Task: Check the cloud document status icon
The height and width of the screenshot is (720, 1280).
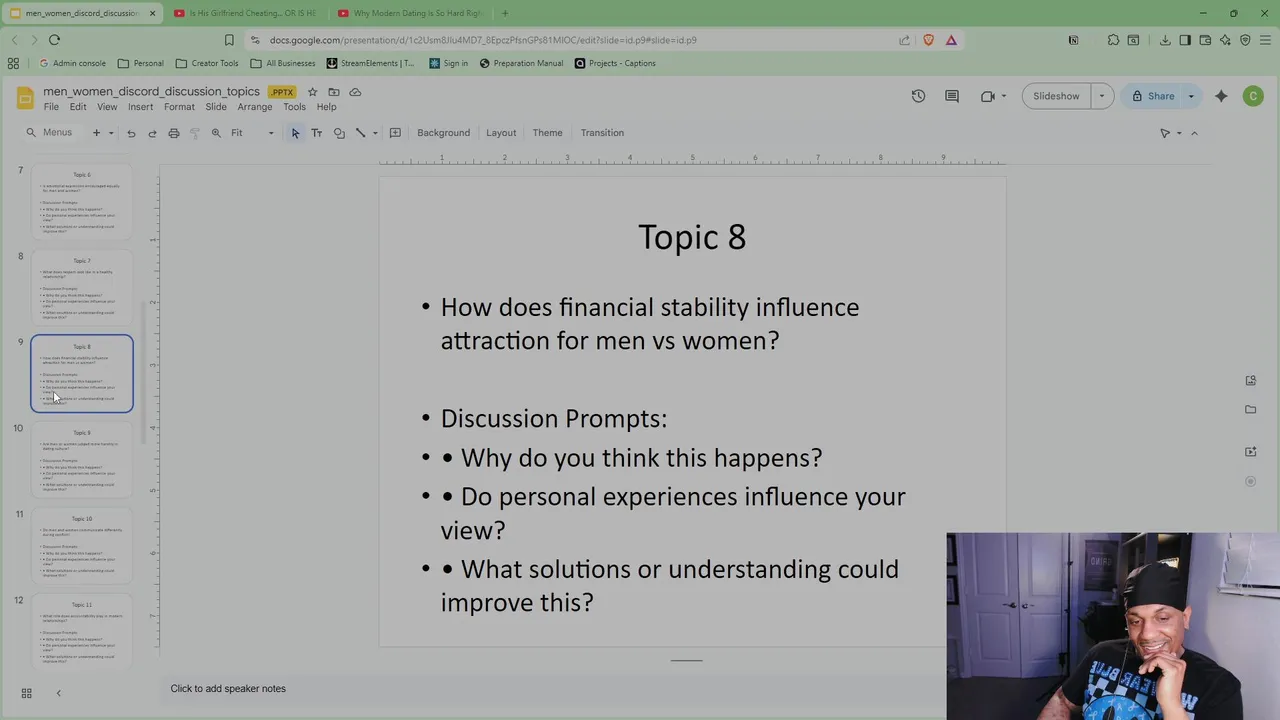Action: (x=355, y=92)
